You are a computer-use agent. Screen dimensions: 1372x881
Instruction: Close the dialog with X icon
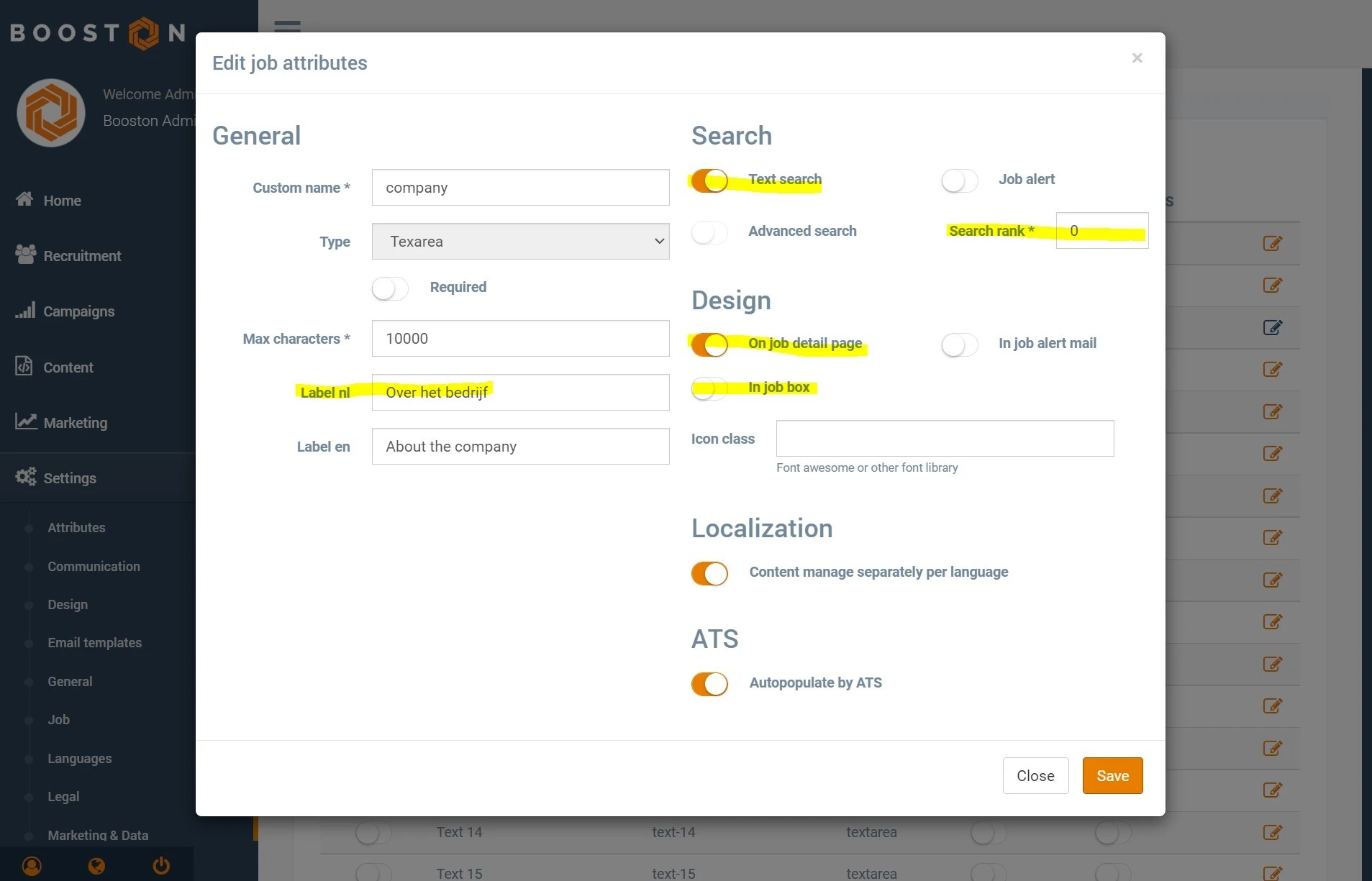click(x=1137, y=58)
